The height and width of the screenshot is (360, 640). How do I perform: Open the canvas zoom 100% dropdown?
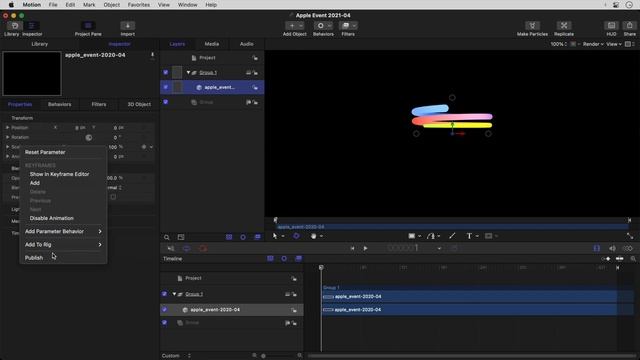(x=558, y=44)
